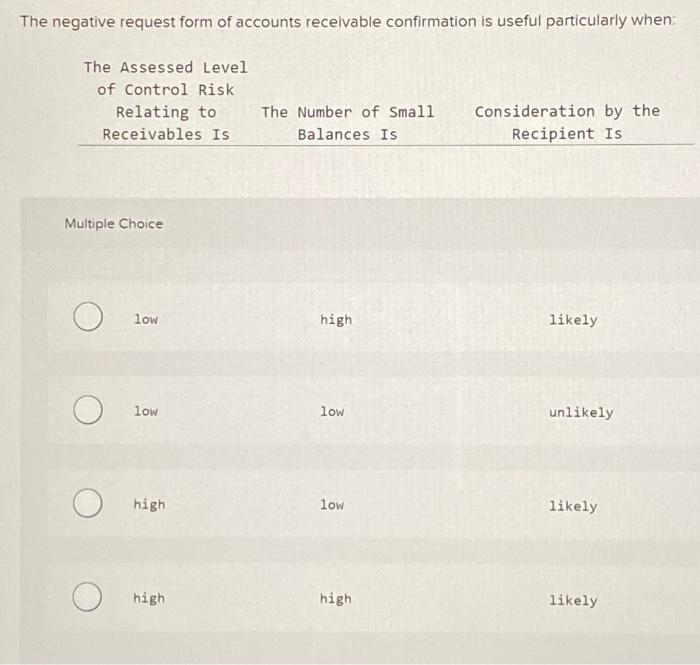Click the 'Assessed Level of Control Risk' column header
700x665 pixels.
166,100
